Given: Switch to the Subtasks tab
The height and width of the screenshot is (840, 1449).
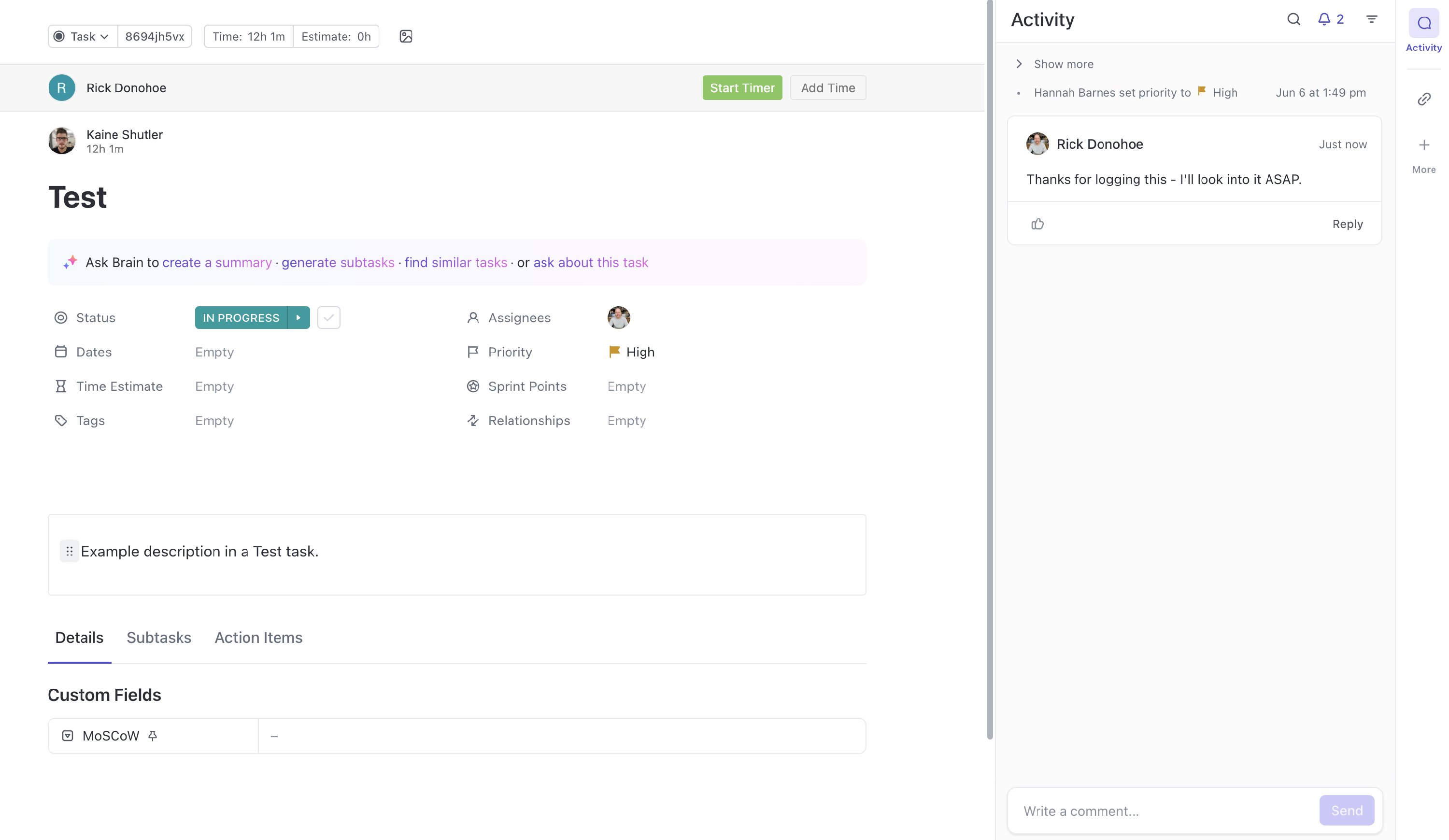Looking at the screenshot, I should [159, 637].
